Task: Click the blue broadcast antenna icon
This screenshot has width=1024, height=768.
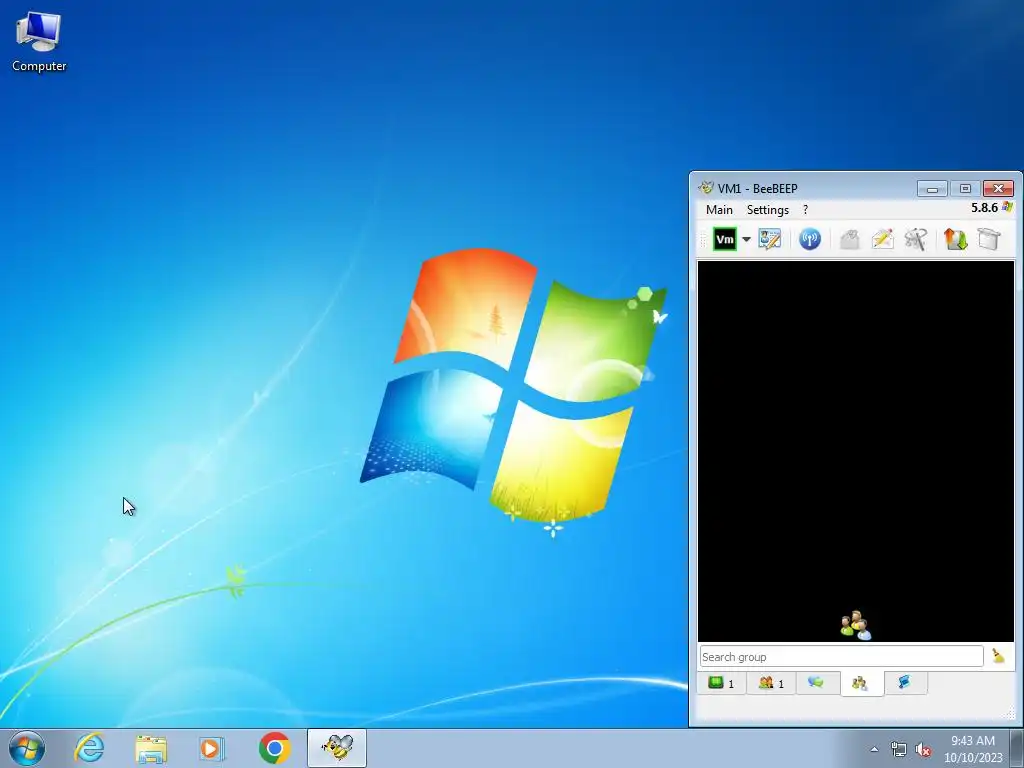Action: point(810,239)
